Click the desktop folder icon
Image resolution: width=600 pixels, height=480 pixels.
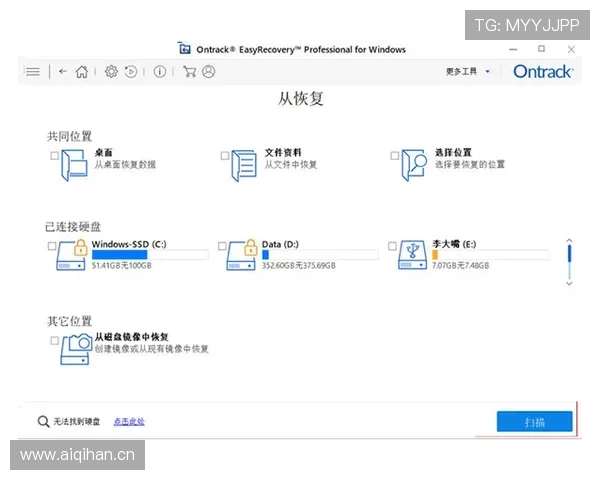pyautogui.click(x=74, y=165)
